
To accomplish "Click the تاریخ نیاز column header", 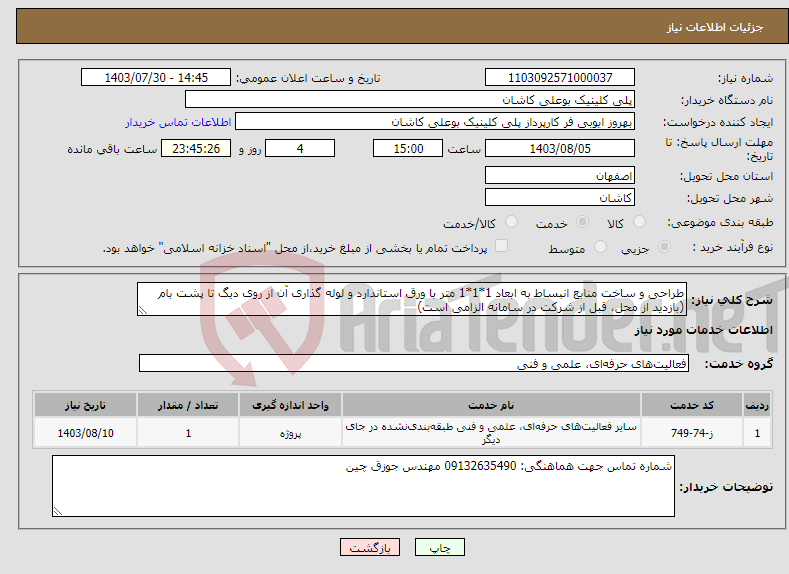I will pyautogui.click(x=86, y=405).
